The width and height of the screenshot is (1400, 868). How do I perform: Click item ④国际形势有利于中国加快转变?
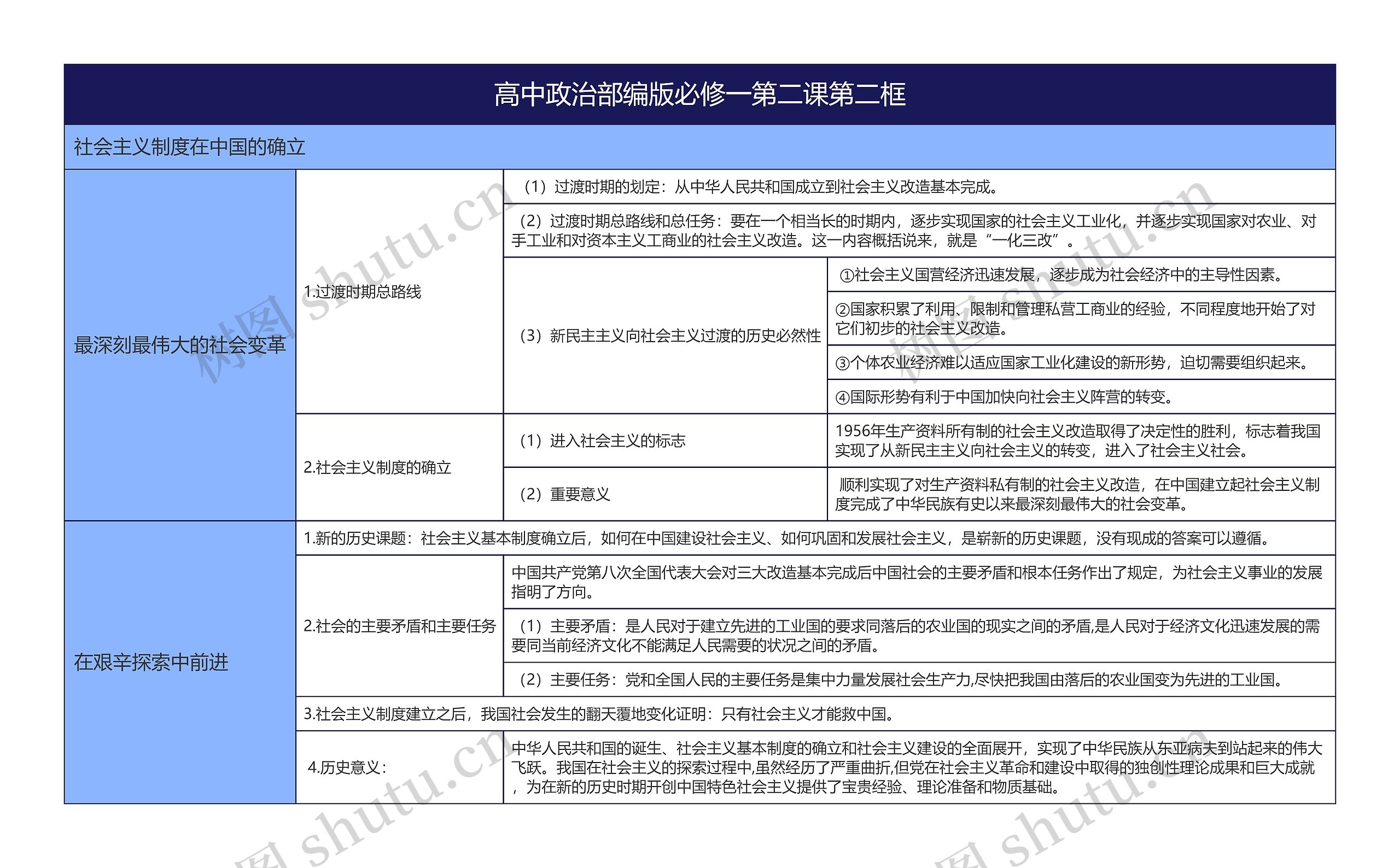pos(1081,397)
